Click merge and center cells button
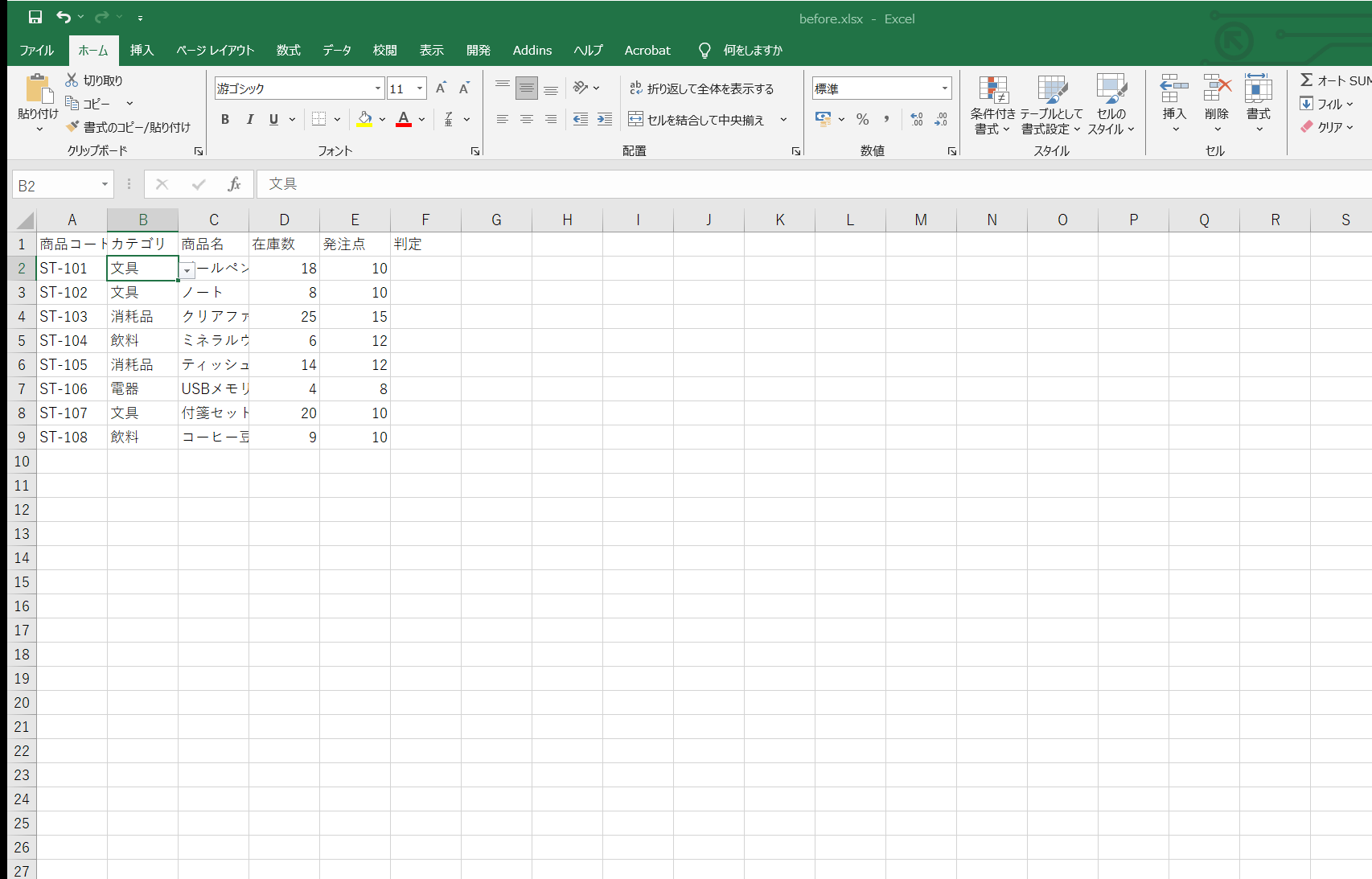 coord(696,120)
